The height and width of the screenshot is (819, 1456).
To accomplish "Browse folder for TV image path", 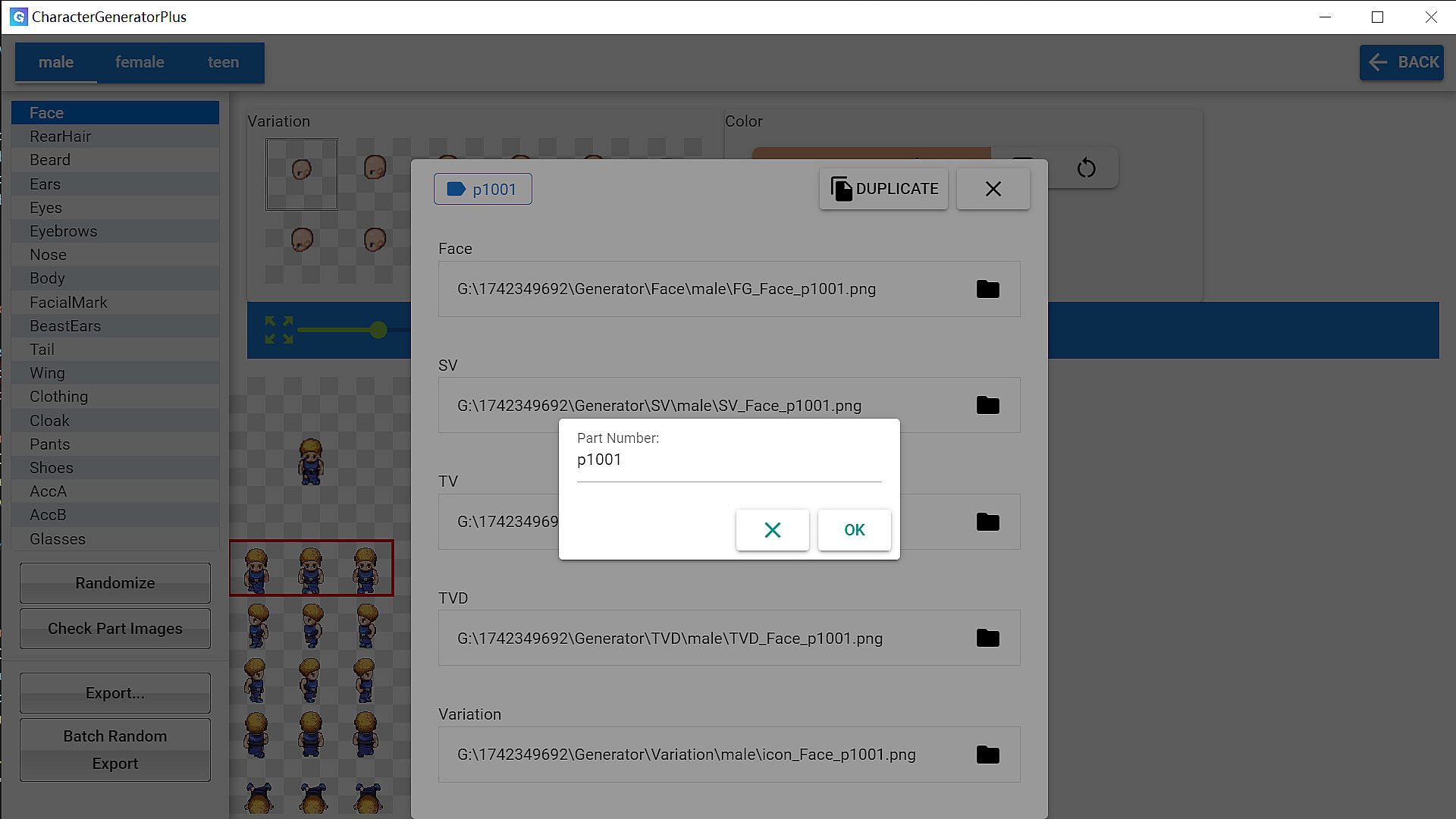I will pyautogui.click(x=987, y=522).
